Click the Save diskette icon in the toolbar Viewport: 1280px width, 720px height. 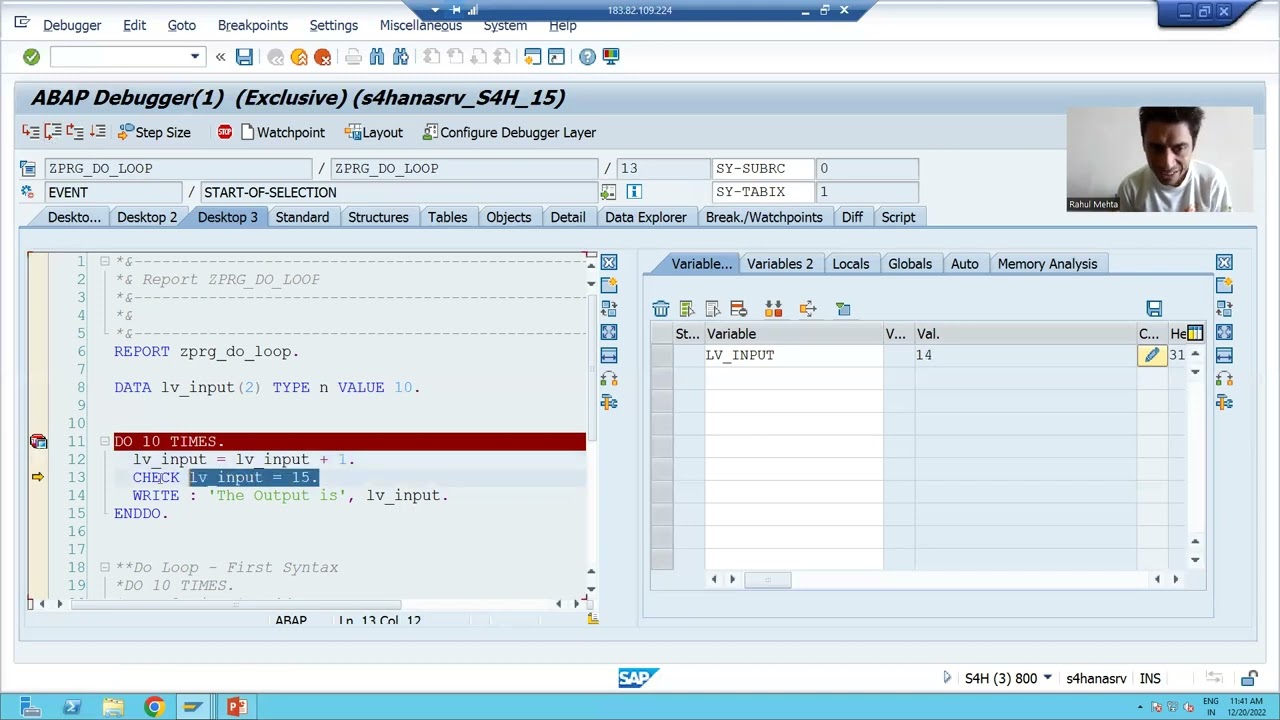coord(244,57)
